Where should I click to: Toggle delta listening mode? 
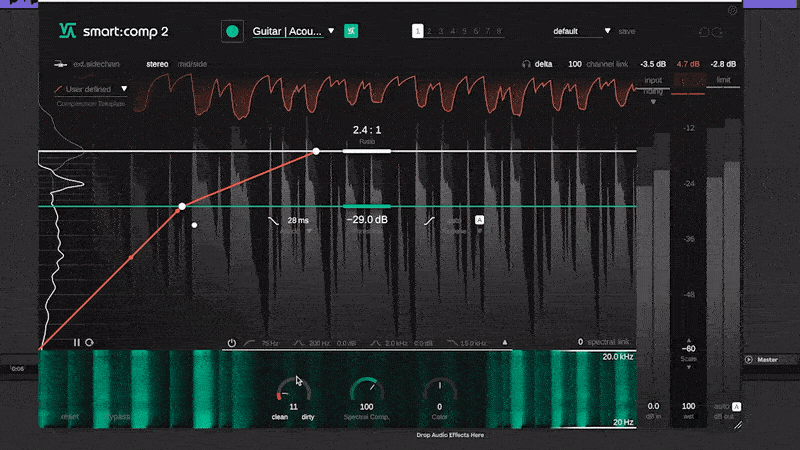[543, 64]
